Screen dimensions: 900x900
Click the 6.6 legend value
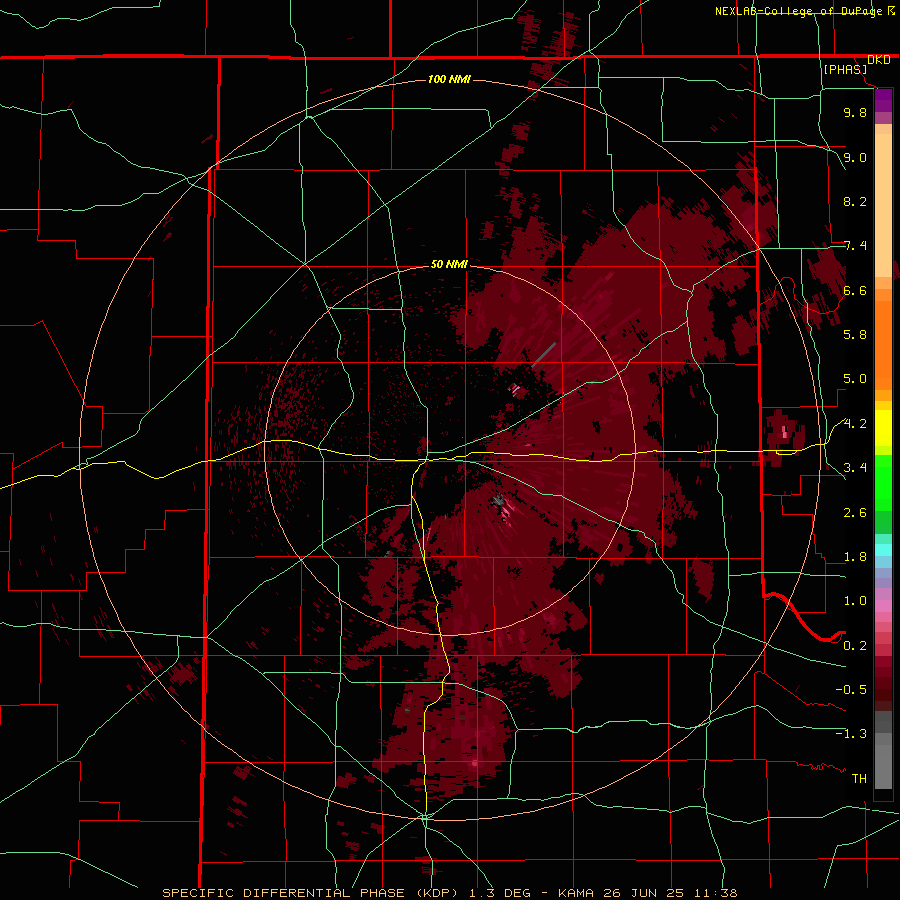(x=855, y=290)
